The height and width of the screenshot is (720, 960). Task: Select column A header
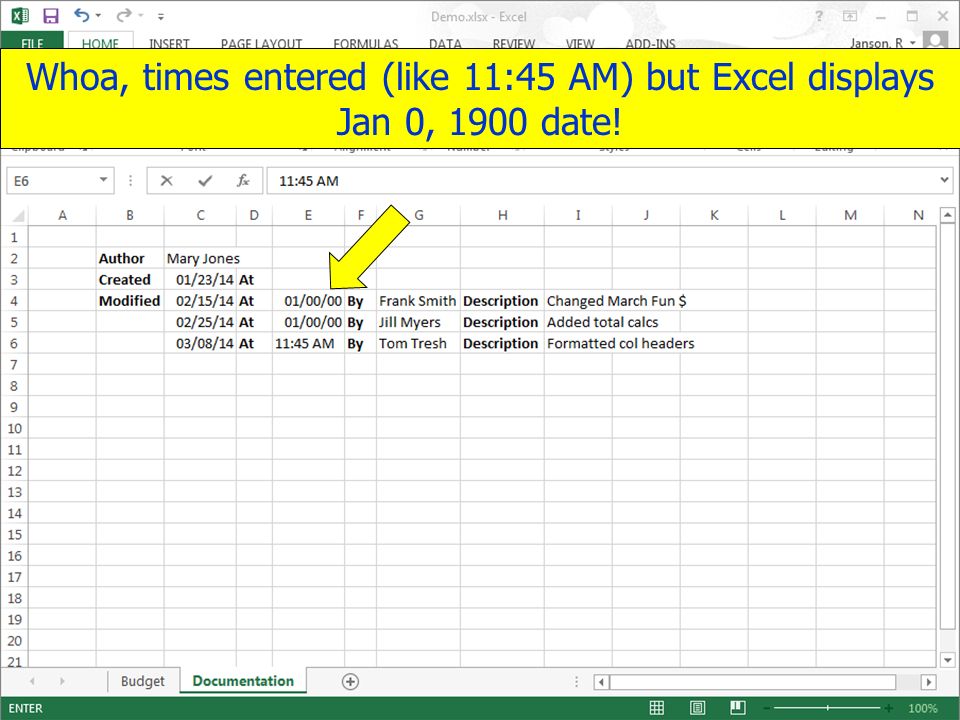[62, 216]
